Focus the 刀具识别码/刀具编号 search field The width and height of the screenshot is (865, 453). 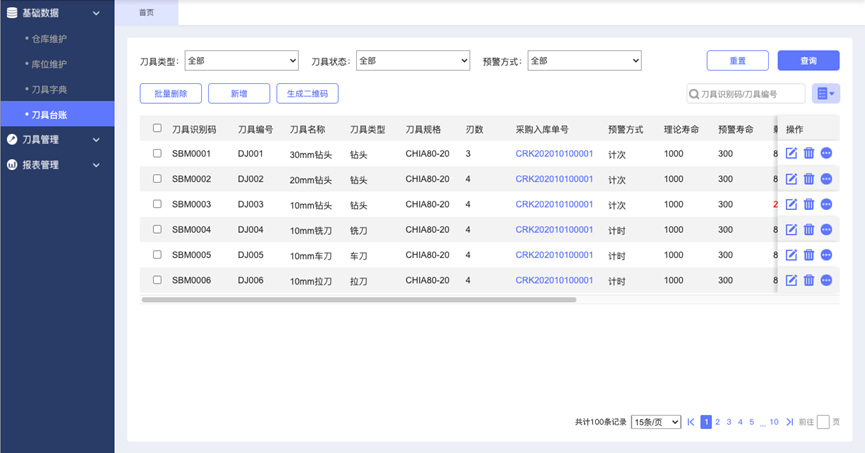pyautogui.click(x=746, y=94)
